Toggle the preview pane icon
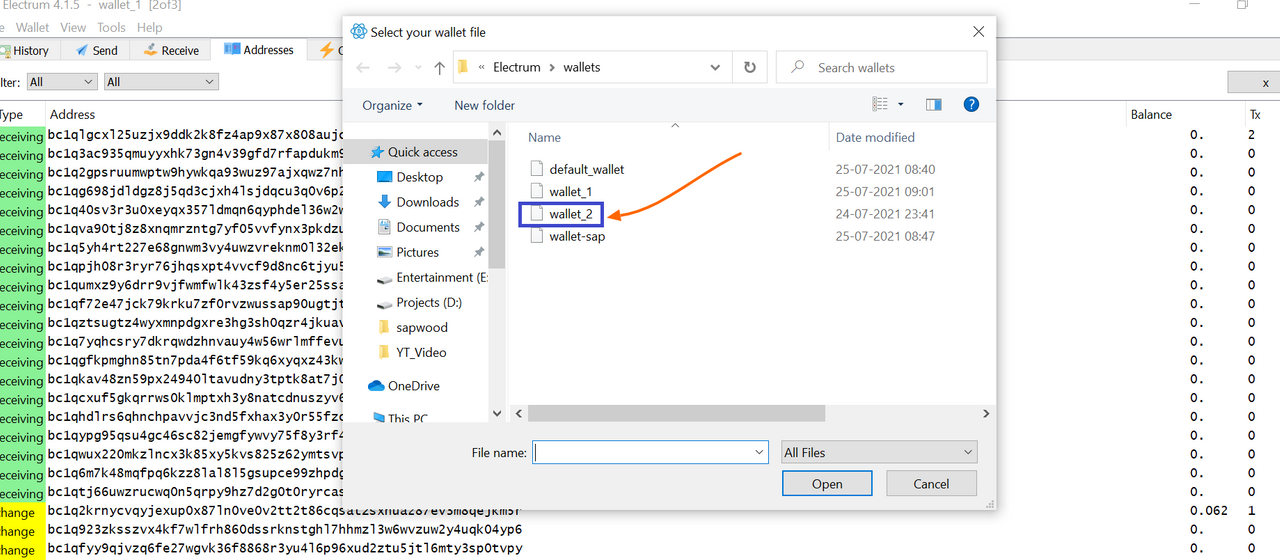1280x560 pixels. click(934, 104)
